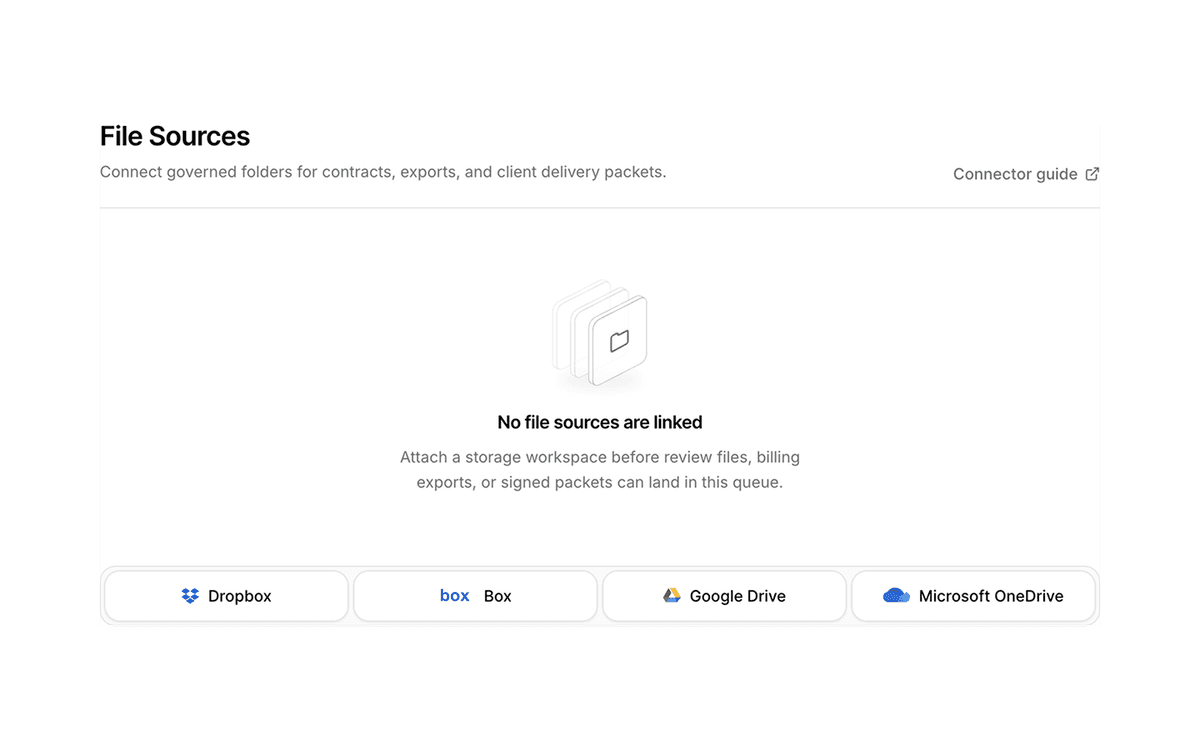Click the divider line below the header
Image resolution: width=1200 pixels, height=750 pixels.
[600, 208]
